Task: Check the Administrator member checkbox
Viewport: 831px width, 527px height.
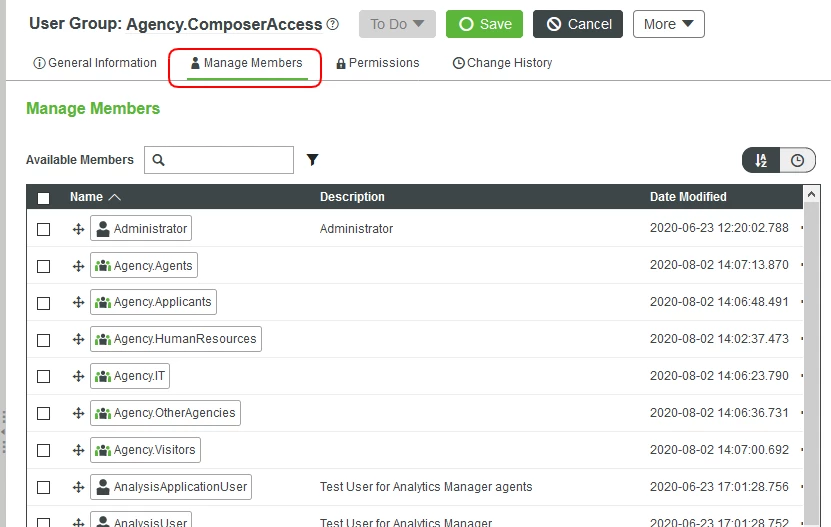Action: [43, 230]
